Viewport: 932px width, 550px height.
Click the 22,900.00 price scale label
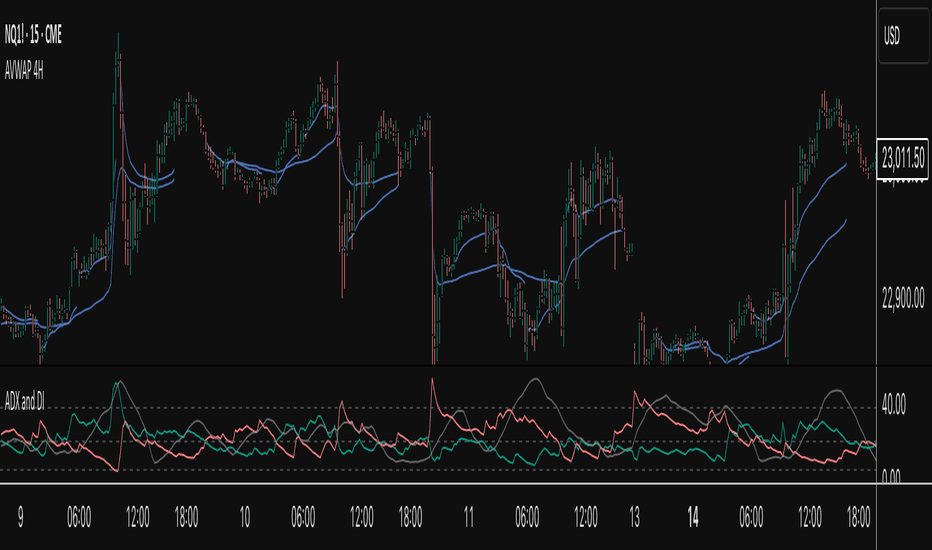point(903,298)
